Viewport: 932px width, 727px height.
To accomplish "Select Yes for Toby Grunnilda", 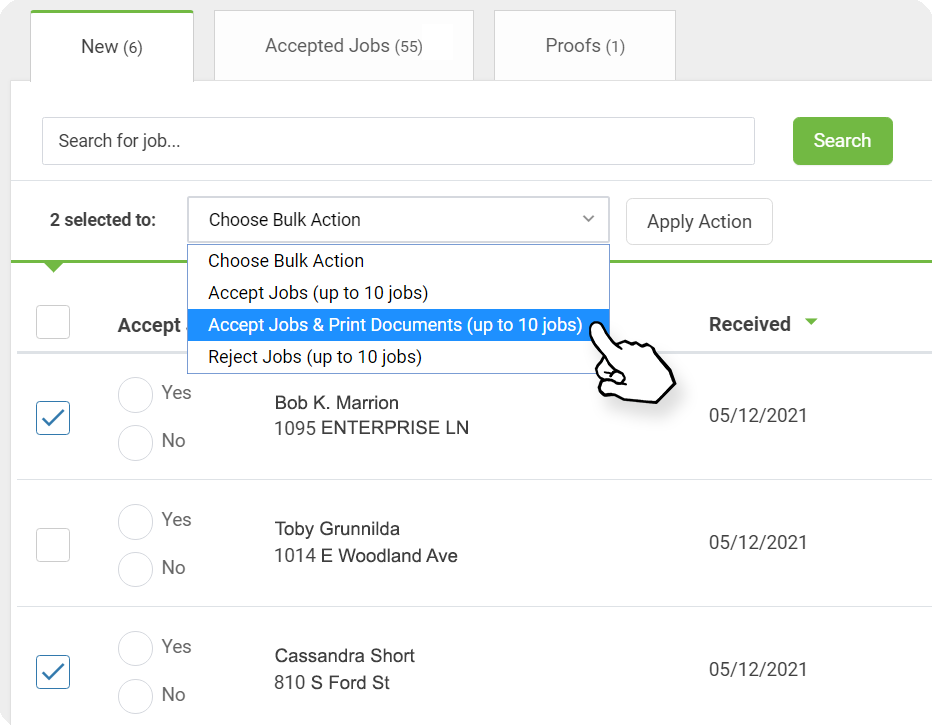I will click(x=135, y=521).
